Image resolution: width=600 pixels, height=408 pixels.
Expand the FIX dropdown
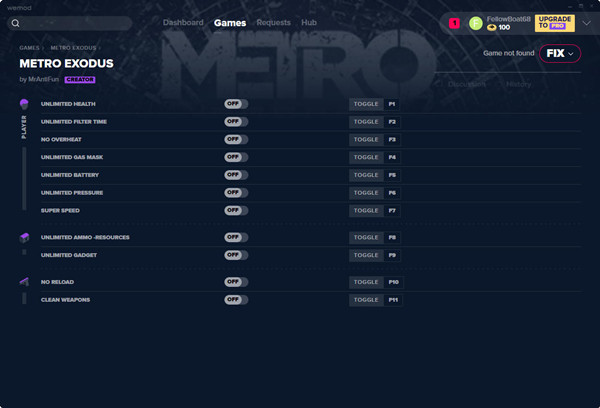560,53
